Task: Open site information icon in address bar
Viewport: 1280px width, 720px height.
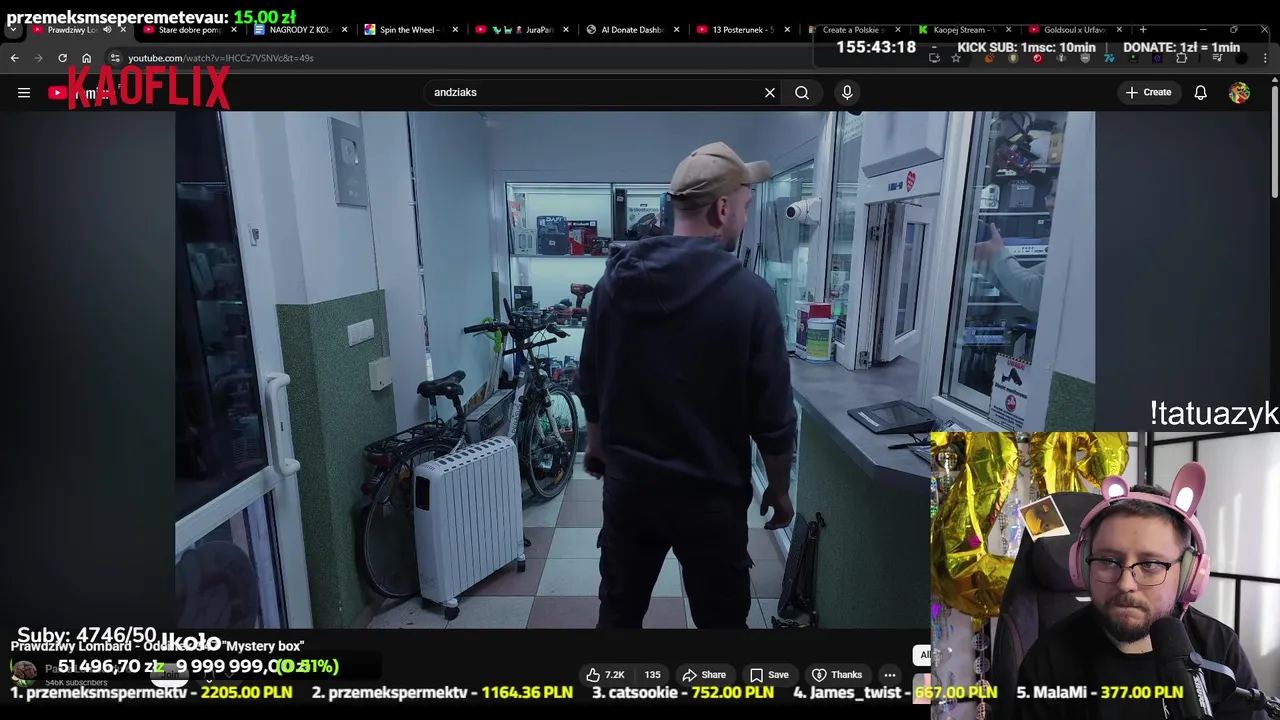Action: tap(114, 58)
